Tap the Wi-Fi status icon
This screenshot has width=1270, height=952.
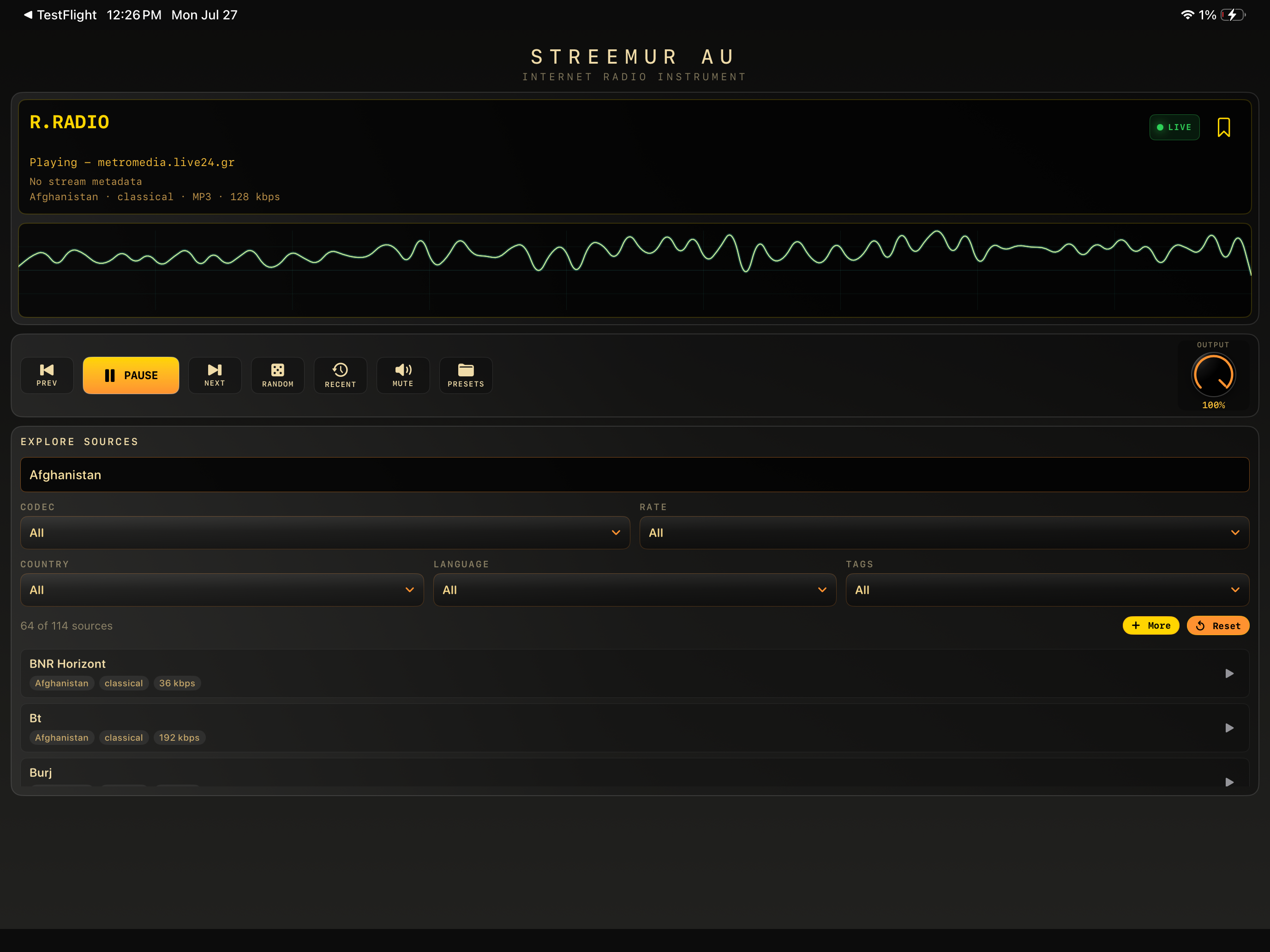pos(1187,15)
